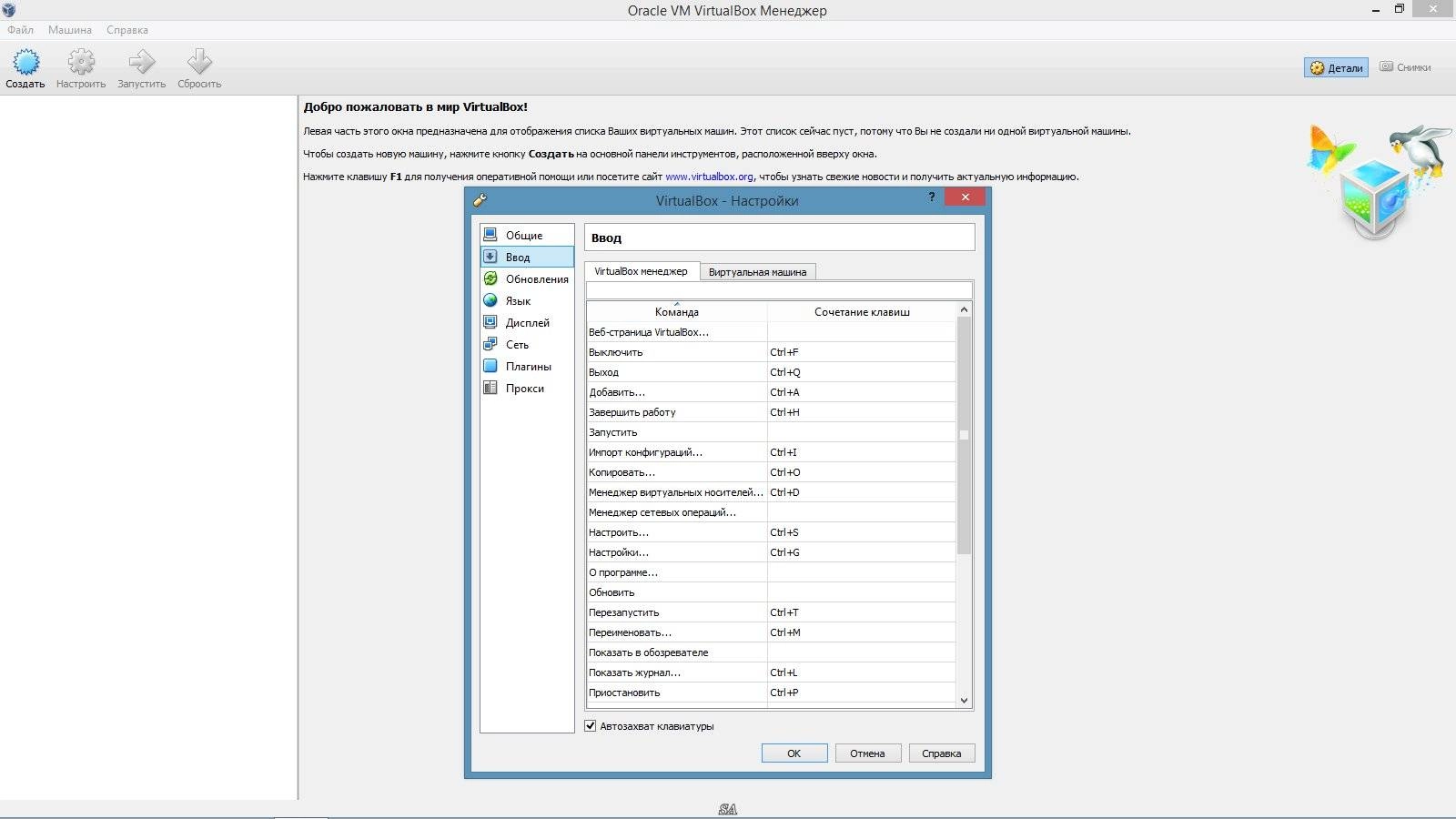Image resolution: width=1456 pixels, height=819 pixels.
Task: Open the www.virtualbox.org link
Action: pyautogui.click(x=709, y=177)
